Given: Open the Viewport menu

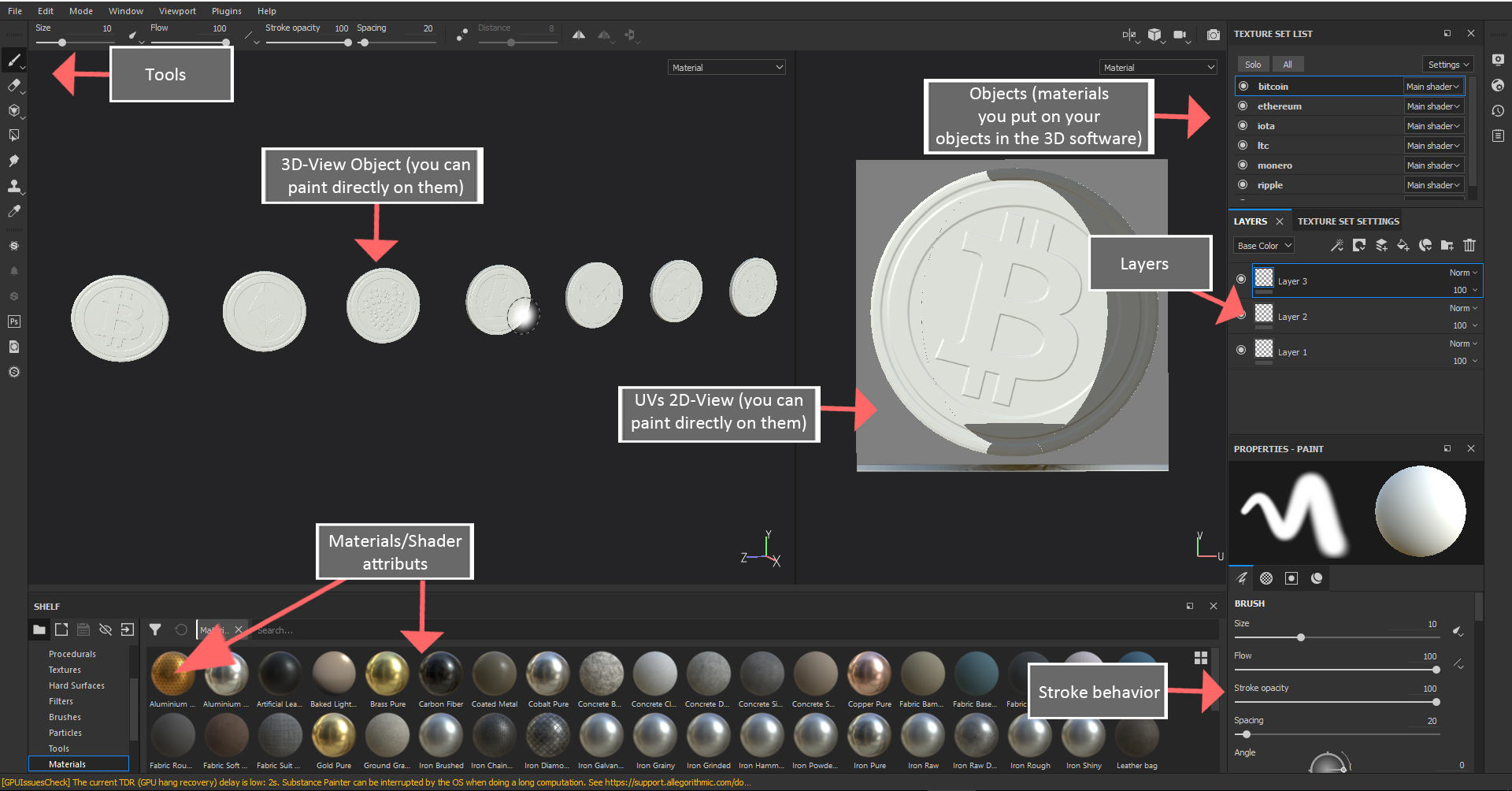Looking at the screenshot, I should click(177, 11).
